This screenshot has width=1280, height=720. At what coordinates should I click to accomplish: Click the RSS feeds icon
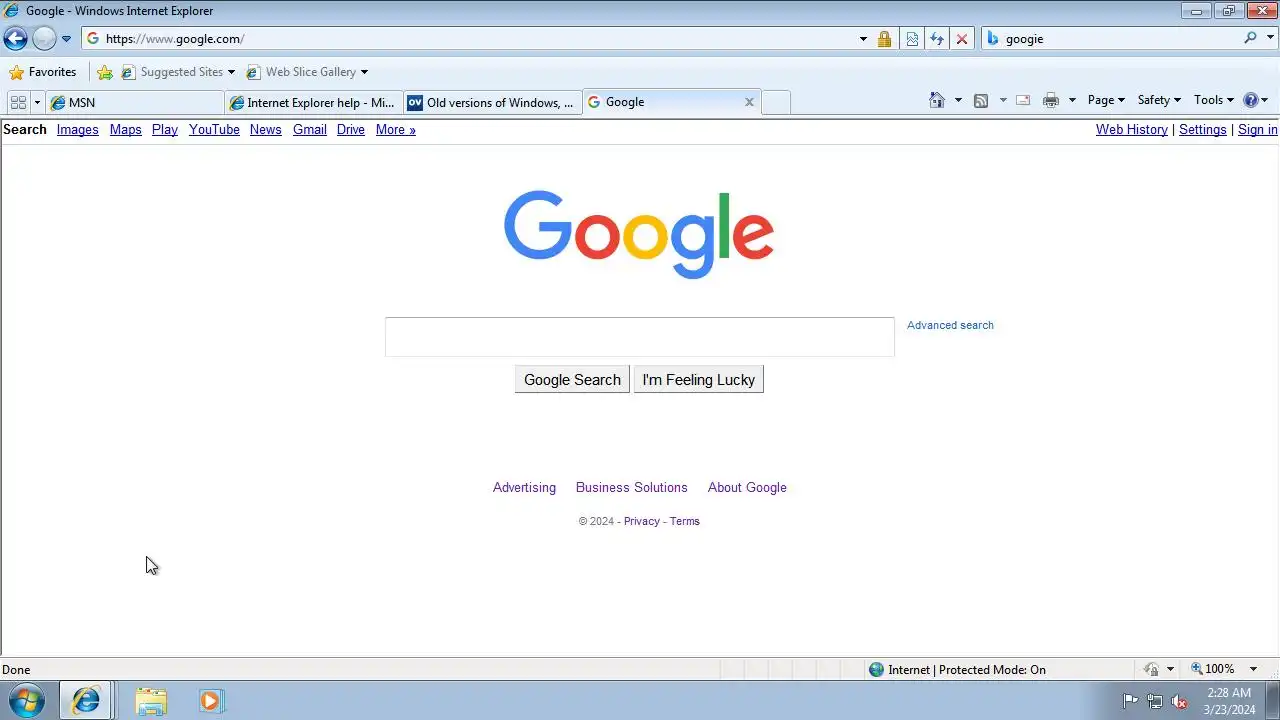981,100
